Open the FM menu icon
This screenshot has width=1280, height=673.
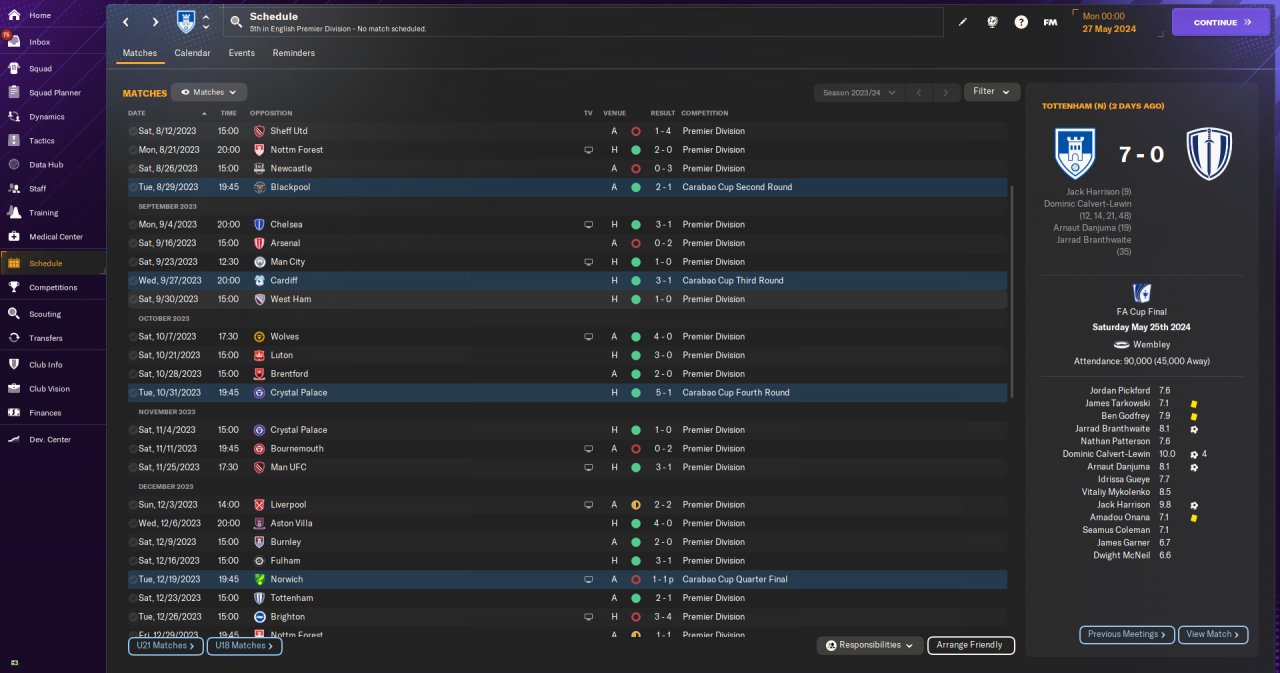(x=1050, y=22)
